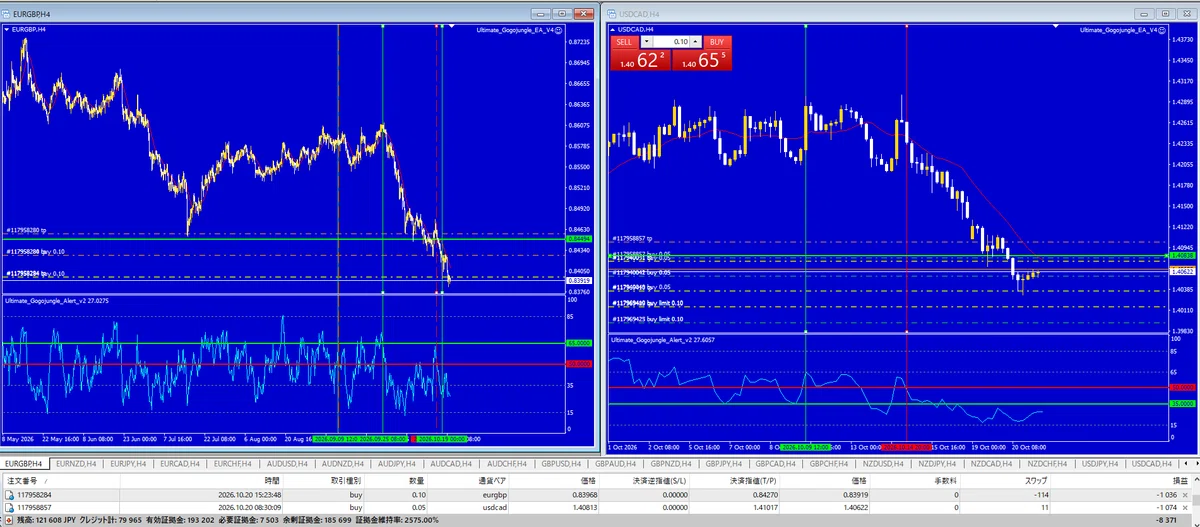
Task: Go to the USDJPY,H4 chart tab
Action: click(1100, 464)
